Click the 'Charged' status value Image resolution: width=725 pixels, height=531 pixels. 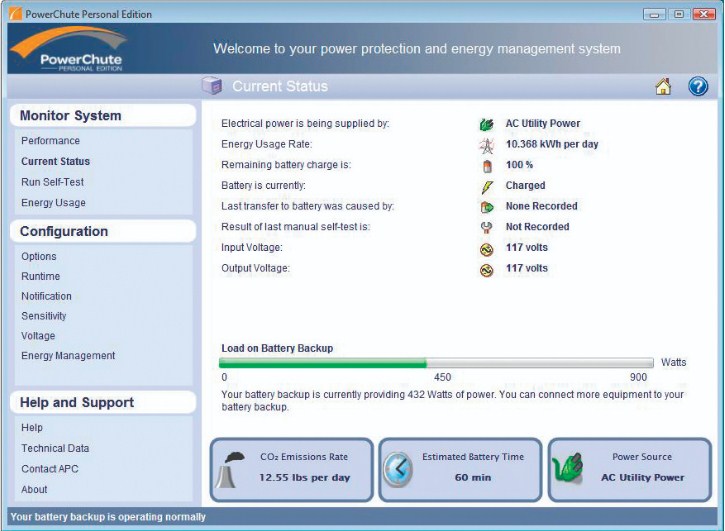pos(525,185)
